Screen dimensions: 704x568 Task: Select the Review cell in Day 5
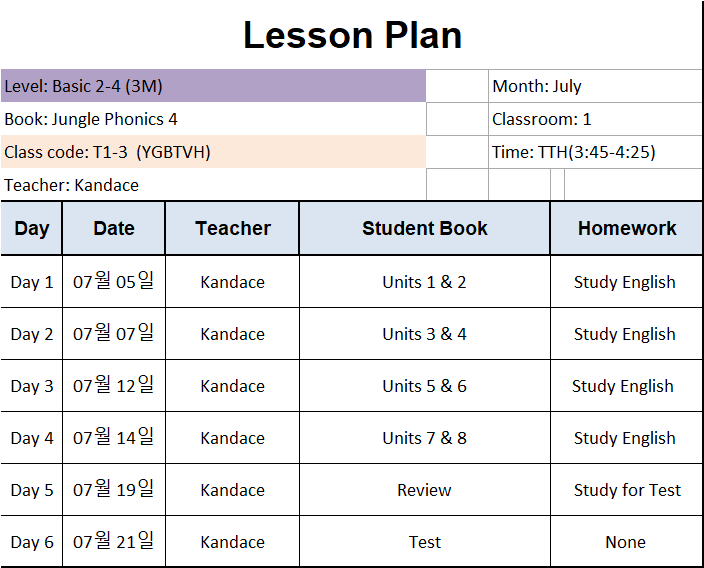pyautogui.click(x=425, y=490)
